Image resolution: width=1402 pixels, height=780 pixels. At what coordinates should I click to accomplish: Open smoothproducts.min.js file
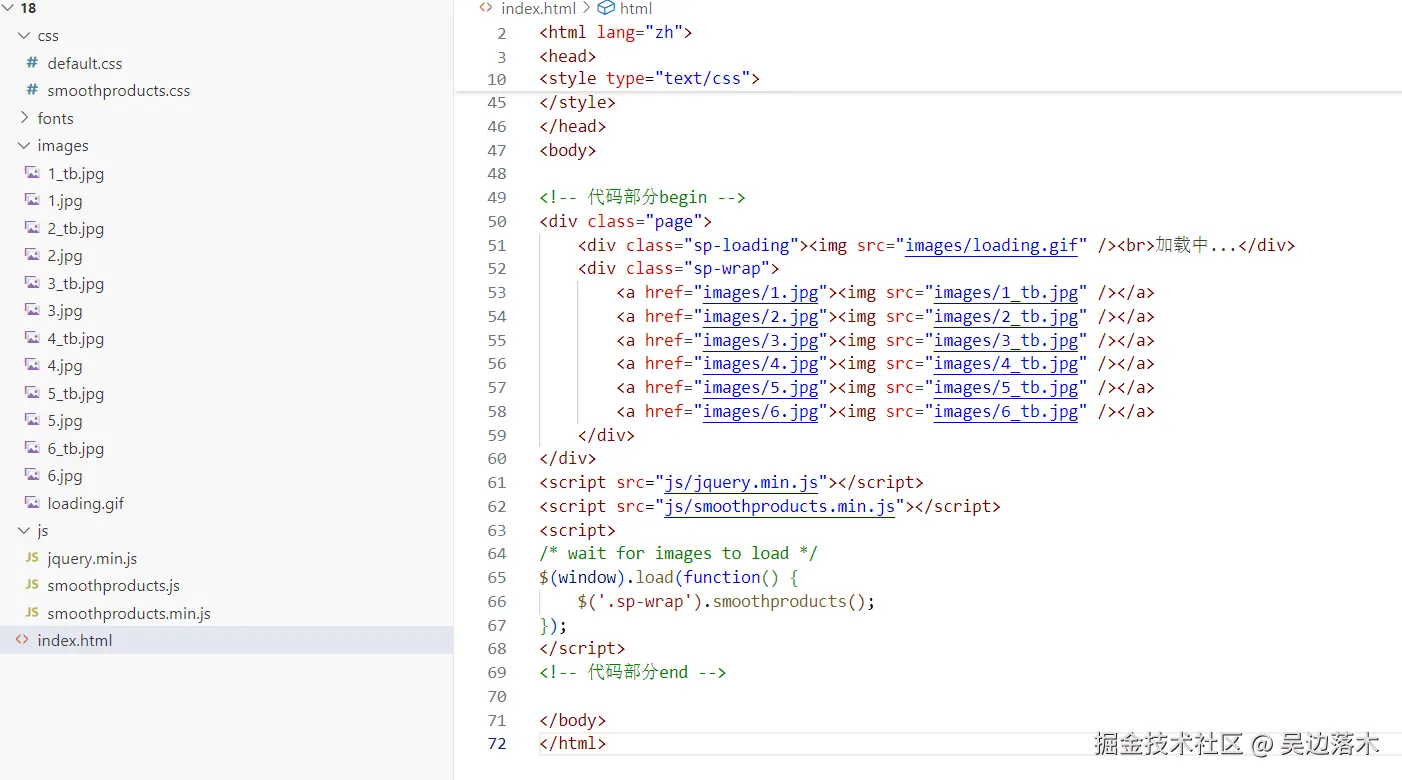129,613
